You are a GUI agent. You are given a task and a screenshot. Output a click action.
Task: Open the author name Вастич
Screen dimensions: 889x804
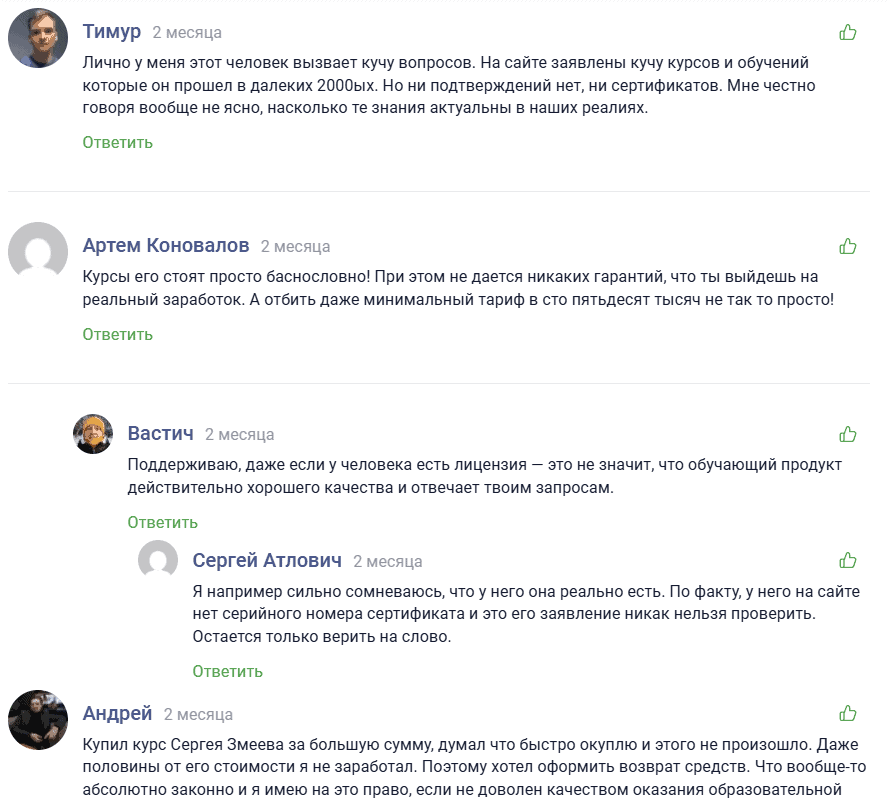point(160,434)
